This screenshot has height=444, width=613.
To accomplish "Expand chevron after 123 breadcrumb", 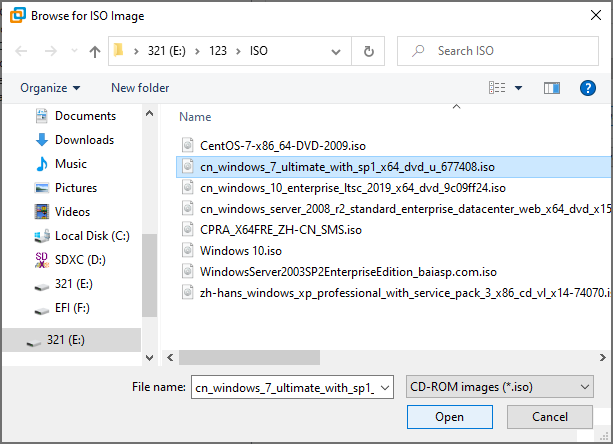I will coord(238,52).
